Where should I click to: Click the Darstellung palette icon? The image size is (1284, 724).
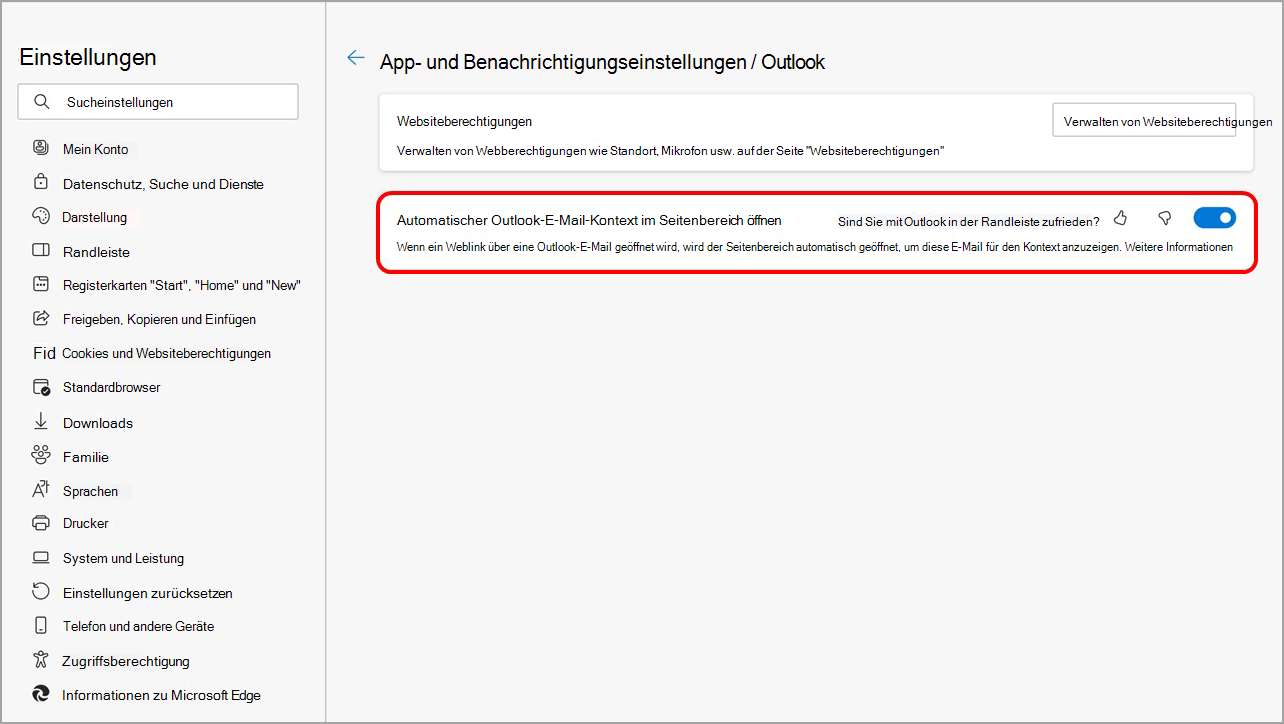41,217
